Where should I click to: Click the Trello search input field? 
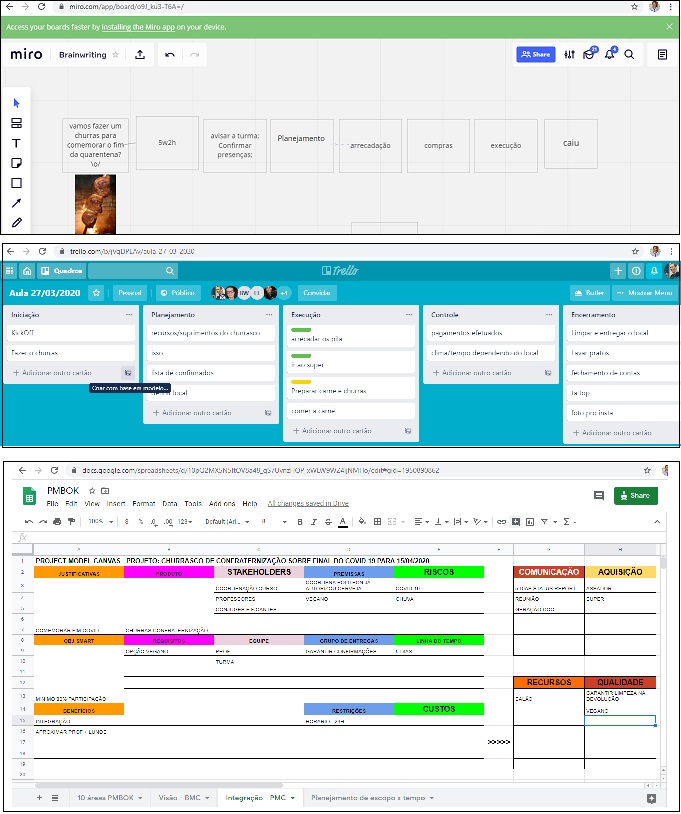(132, 270)
